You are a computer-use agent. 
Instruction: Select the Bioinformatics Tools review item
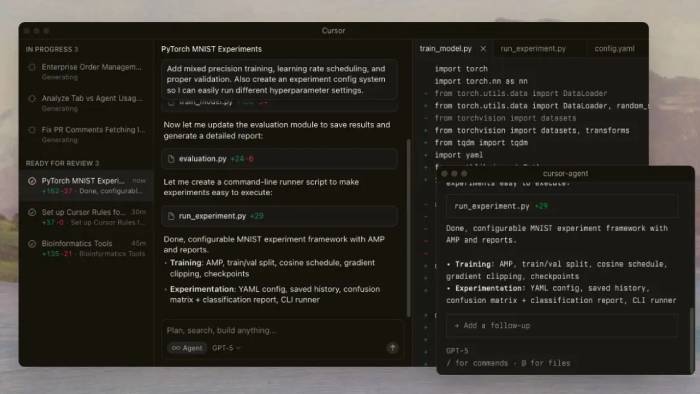(x=86, y=248)
